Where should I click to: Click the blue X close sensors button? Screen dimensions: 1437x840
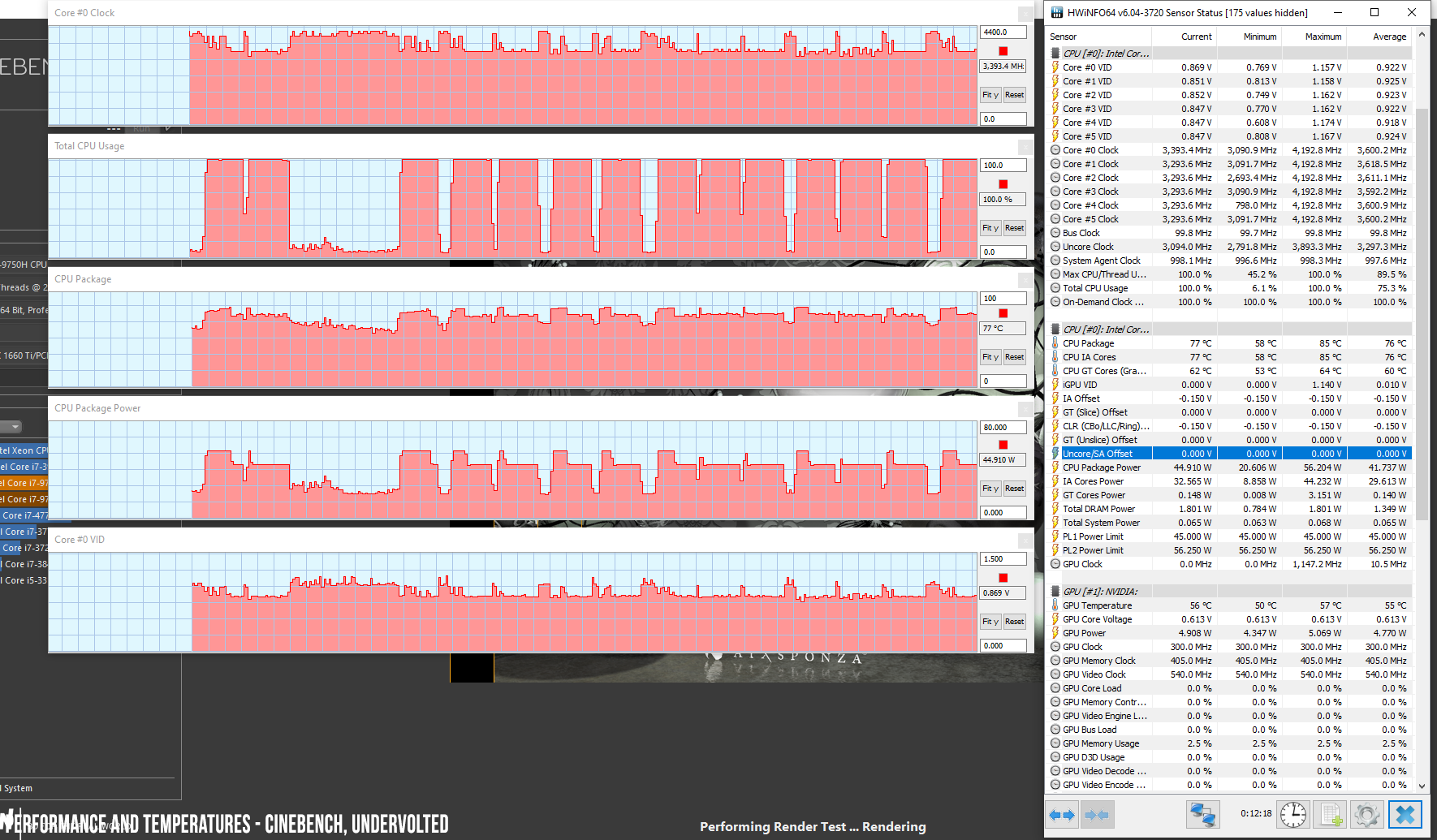[1405, 814]
